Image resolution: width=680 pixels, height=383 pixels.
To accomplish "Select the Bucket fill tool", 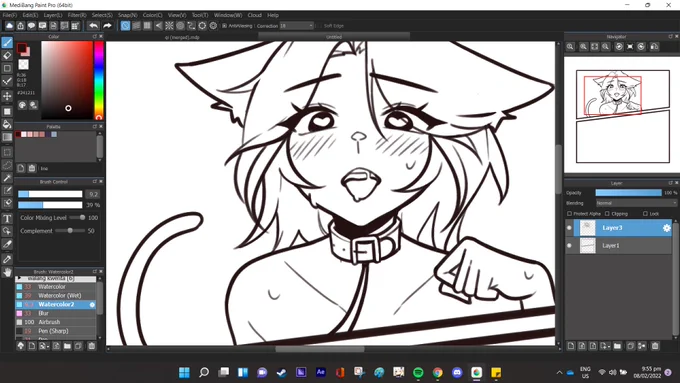I will pyautogui.click(x=7, y=124).
